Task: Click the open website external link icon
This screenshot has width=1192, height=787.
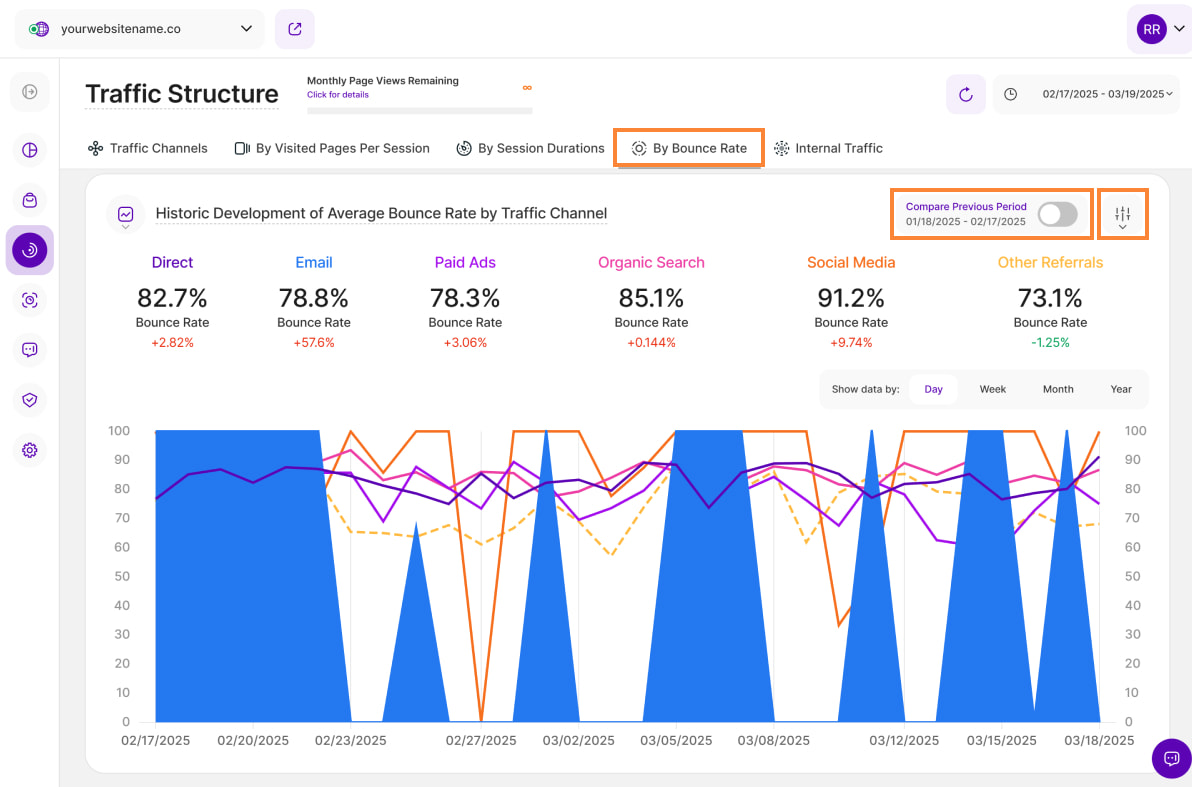Action: pyautogui.click(x=294, y=29)
